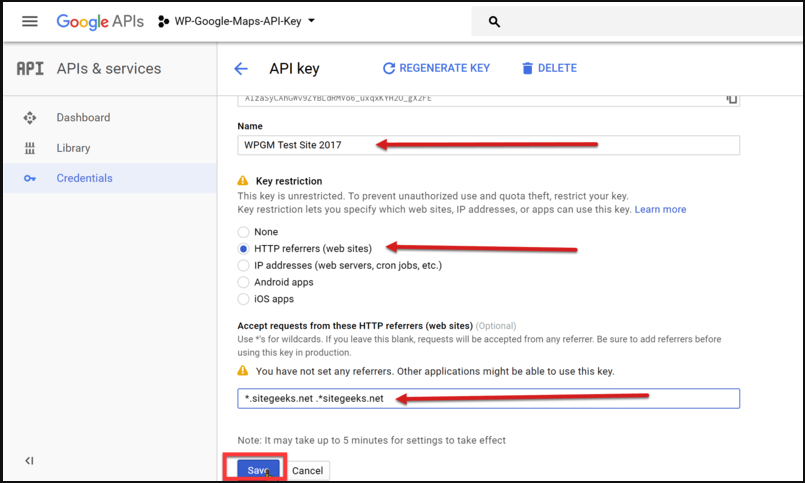Click the Delete button
Image resolution: width=805 pixels, height=483 pixels.
pos(549,68)
